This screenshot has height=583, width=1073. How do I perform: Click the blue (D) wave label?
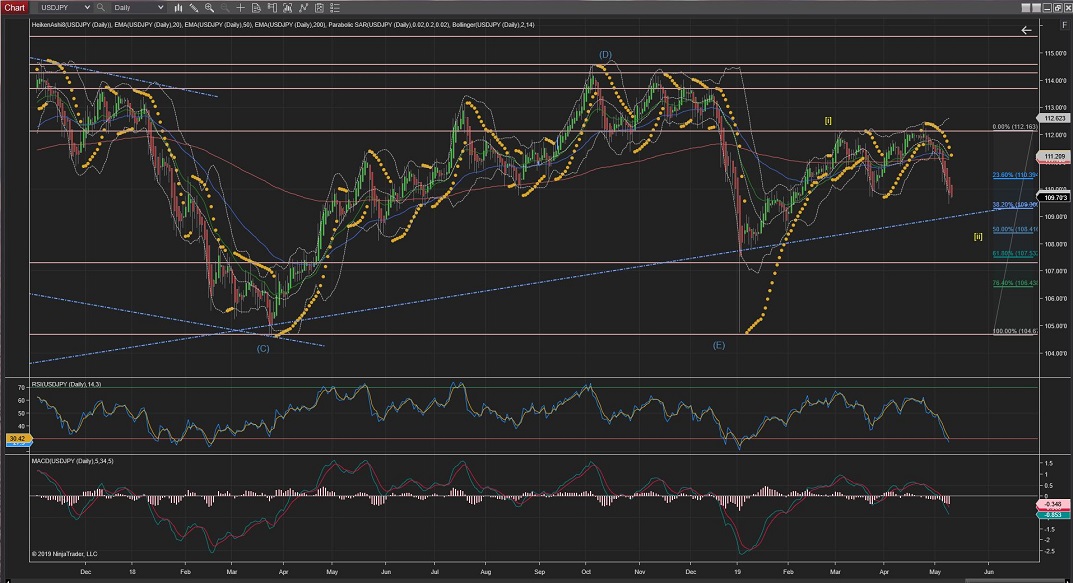pos(606,54)
